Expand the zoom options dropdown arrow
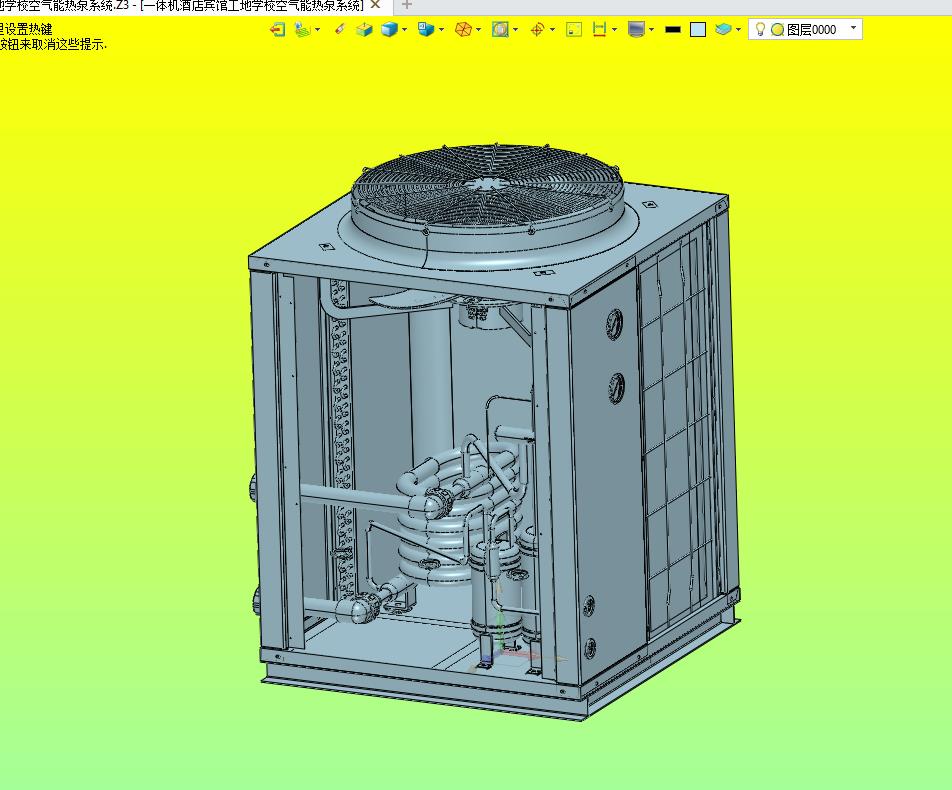 click(x=515, y=29)
